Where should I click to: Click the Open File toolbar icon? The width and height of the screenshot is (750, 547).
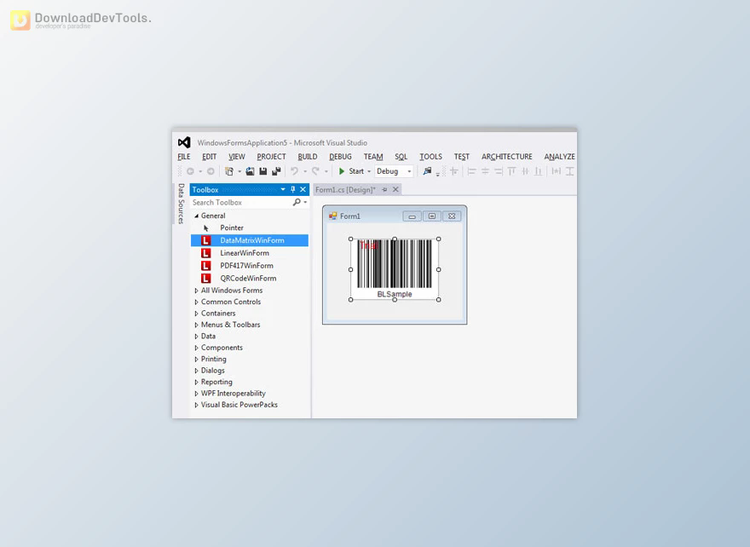pyautogui.click(x=250, y=171)
